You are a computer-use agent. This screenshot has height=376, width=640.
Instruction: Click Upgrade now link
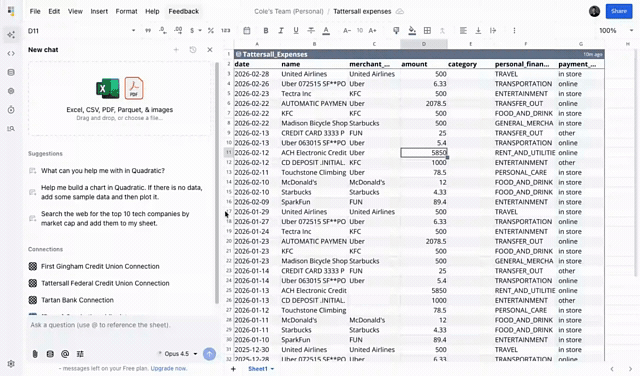point(169,368)
